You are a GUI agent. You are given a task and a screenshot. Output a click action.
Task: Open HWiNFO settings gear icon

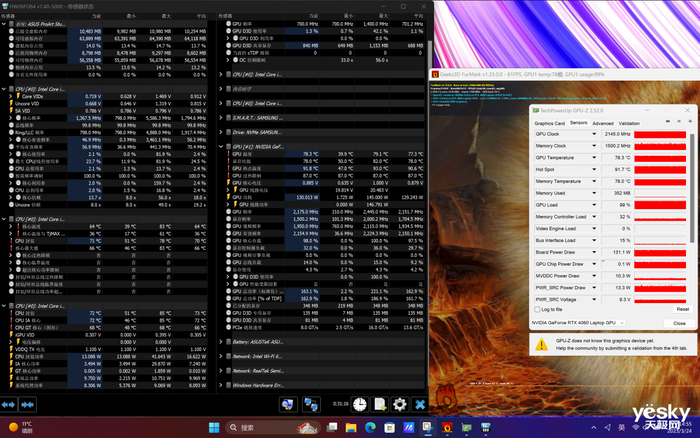pyautogui.click(x=400, y=405)
